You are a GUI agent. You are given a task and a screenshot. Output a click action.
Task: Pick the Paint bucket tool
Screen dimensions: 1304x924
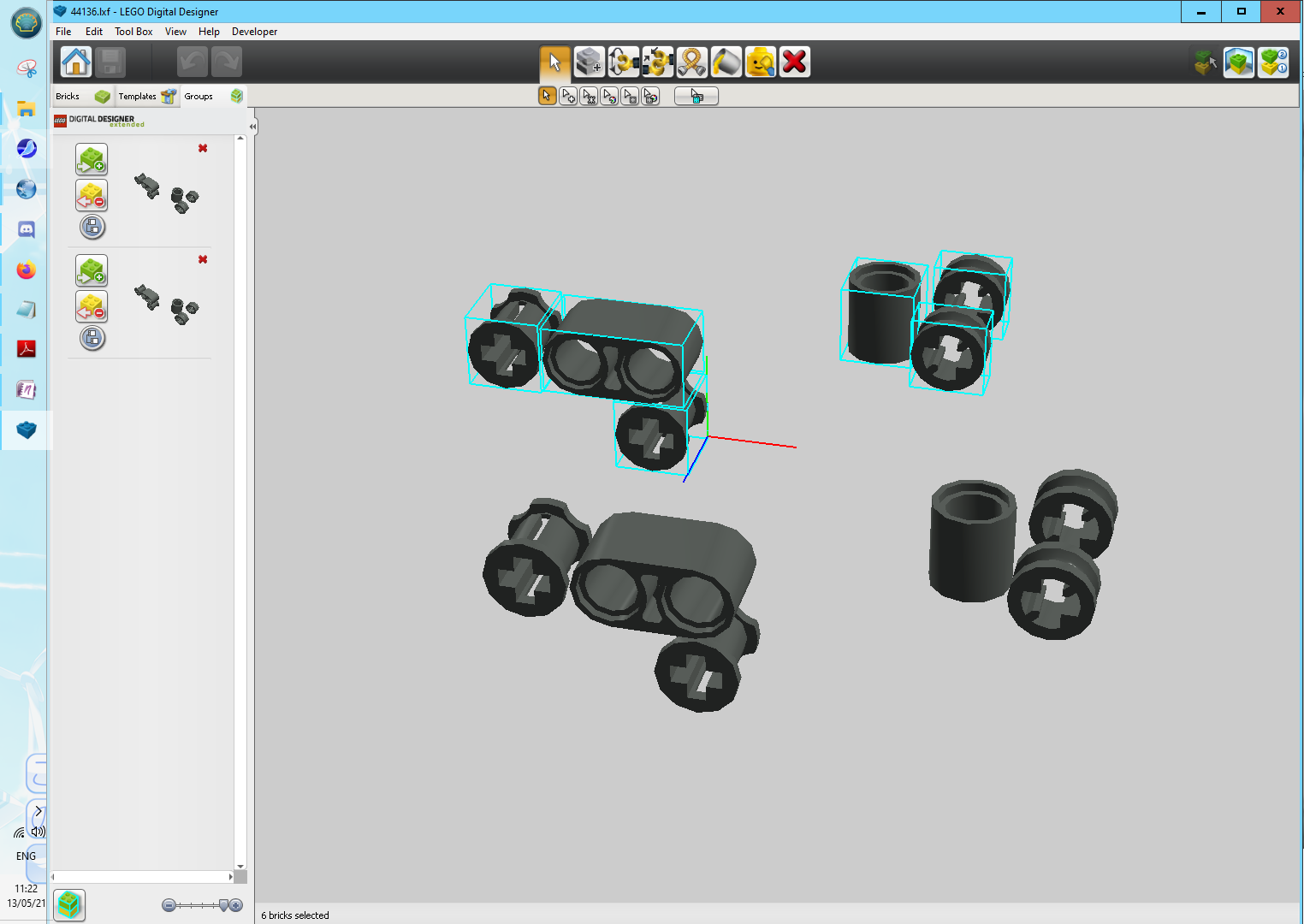726,62
